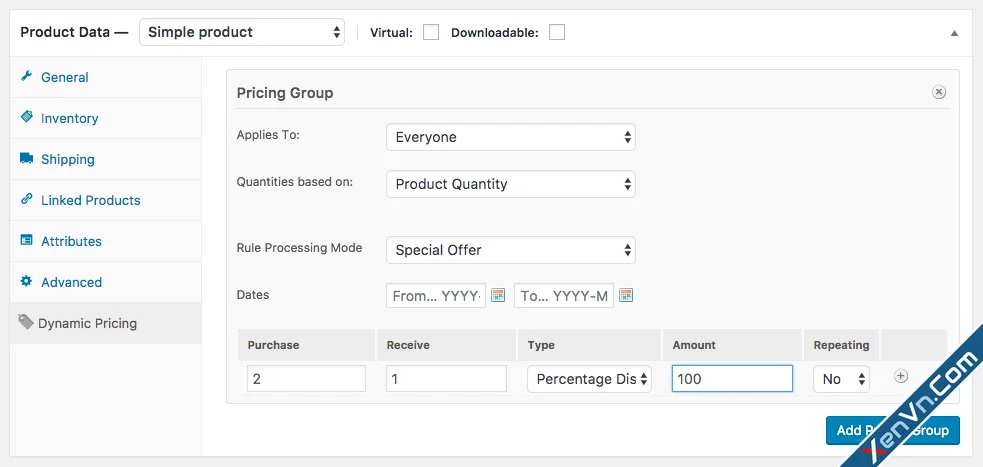Add a pricing rule row with plus icon
Image resolution: width=983 pixels, height=467 pixels.
click(900, 376)
